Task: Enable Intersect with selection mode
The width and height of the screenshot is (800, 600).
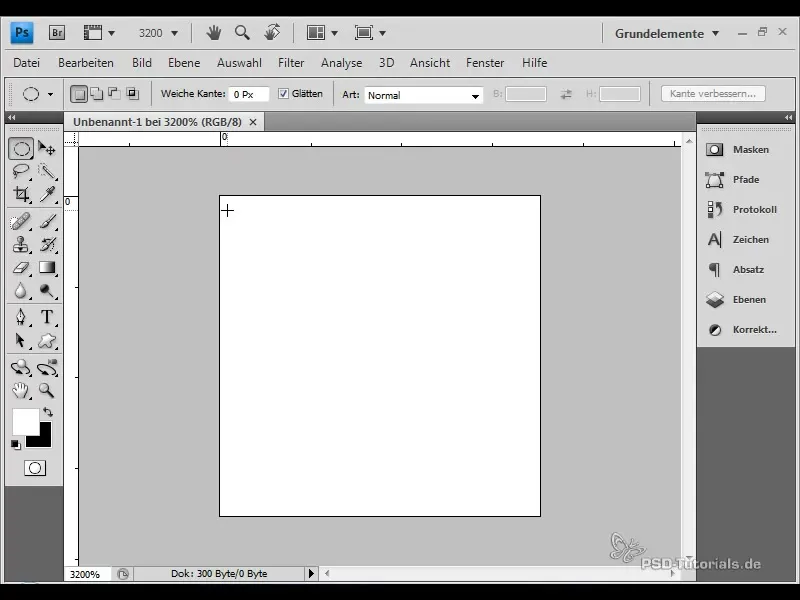Action: [x=133, y=93]
